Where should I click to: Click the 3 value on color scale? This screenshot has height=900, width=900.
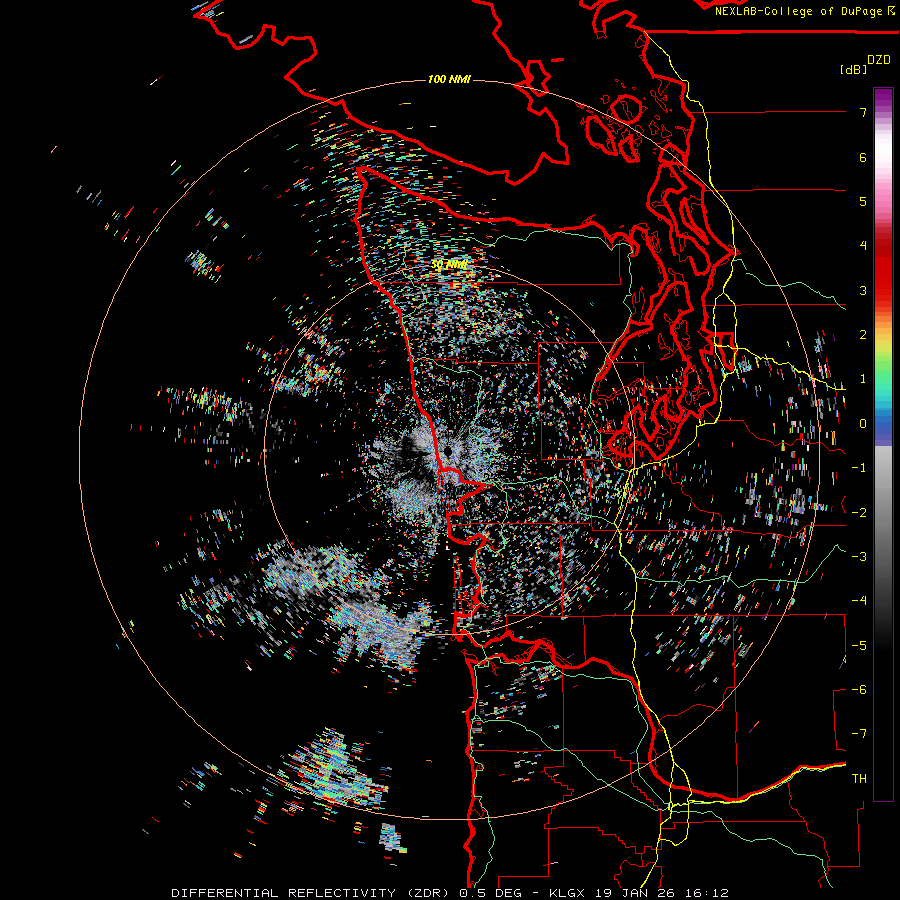(863, 290)
